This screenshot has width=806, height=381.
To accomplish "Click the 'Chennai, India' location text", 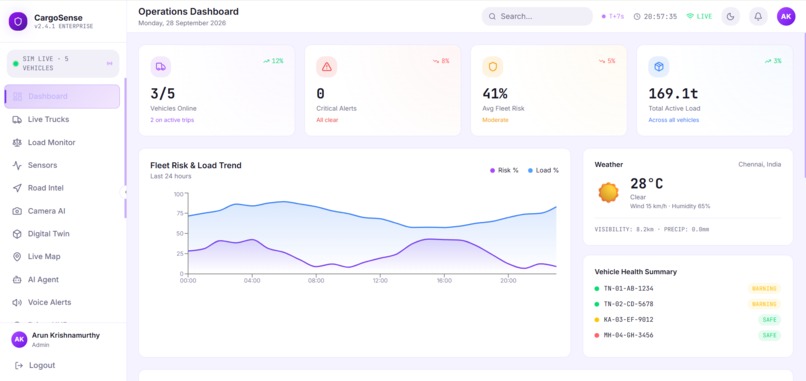I will 760,165.
